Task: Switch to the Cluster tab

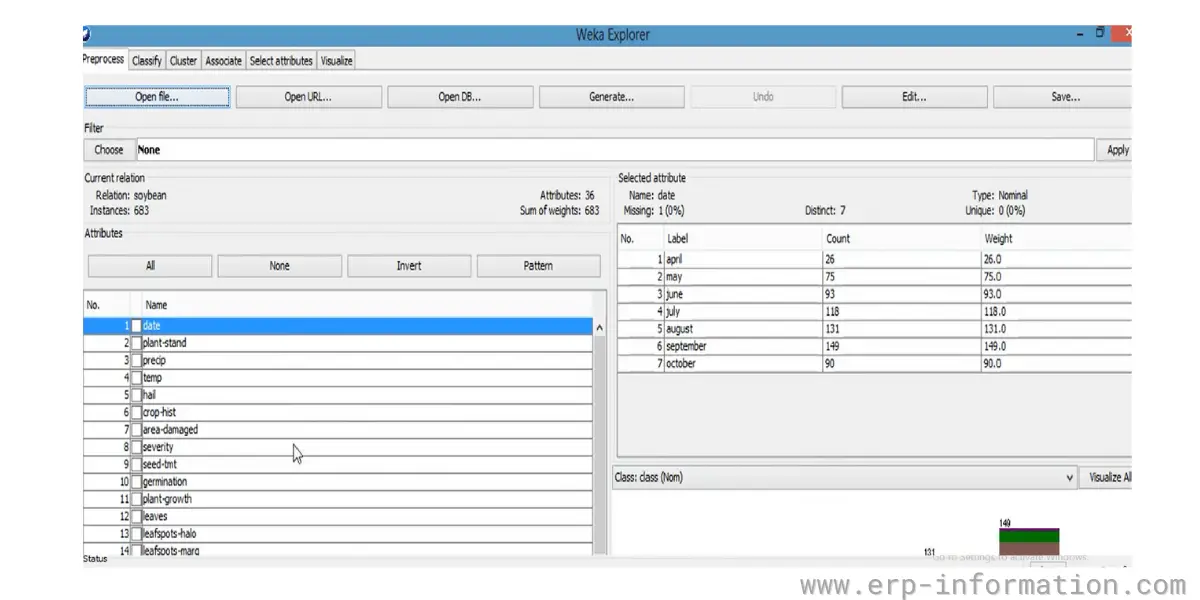Action: click(183, 61)
